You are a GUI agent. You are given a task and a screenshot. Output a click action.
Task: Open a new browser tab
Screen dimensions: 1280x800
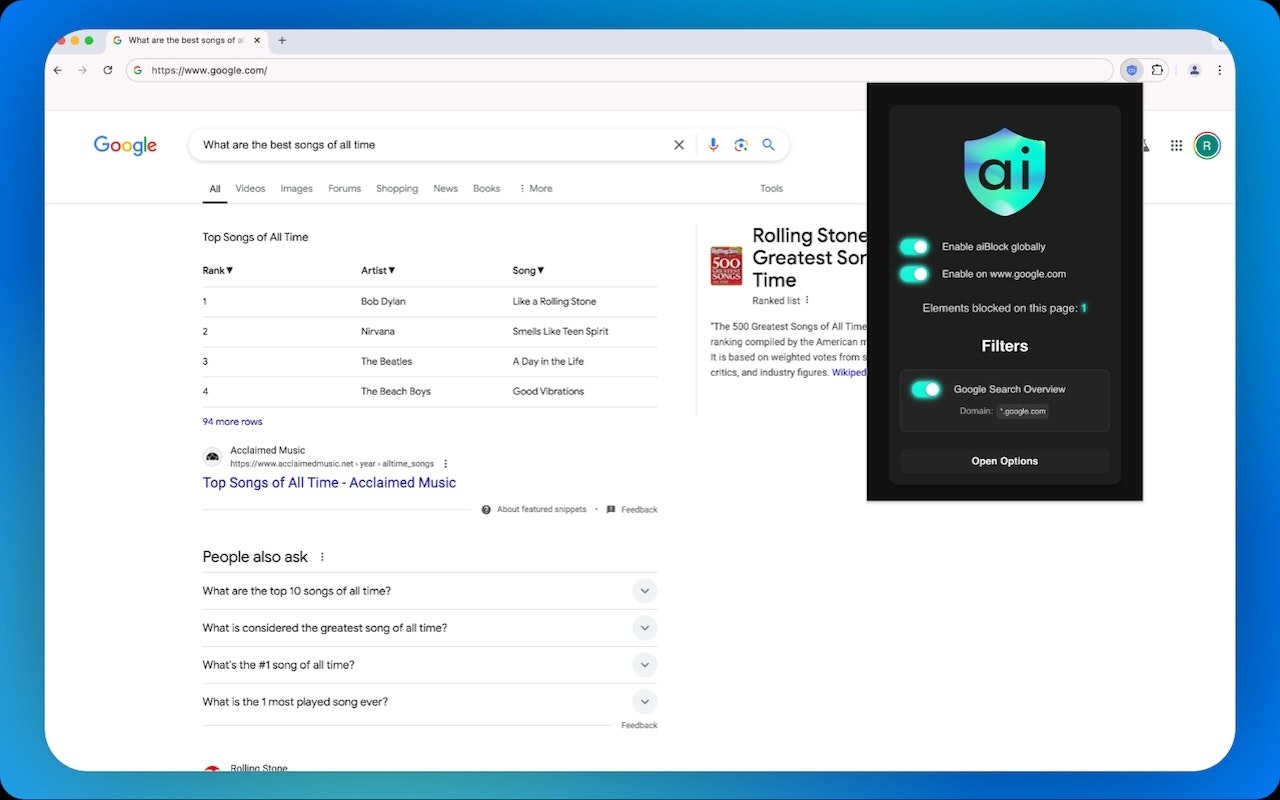pyautogui.click(x=282, y=40)
